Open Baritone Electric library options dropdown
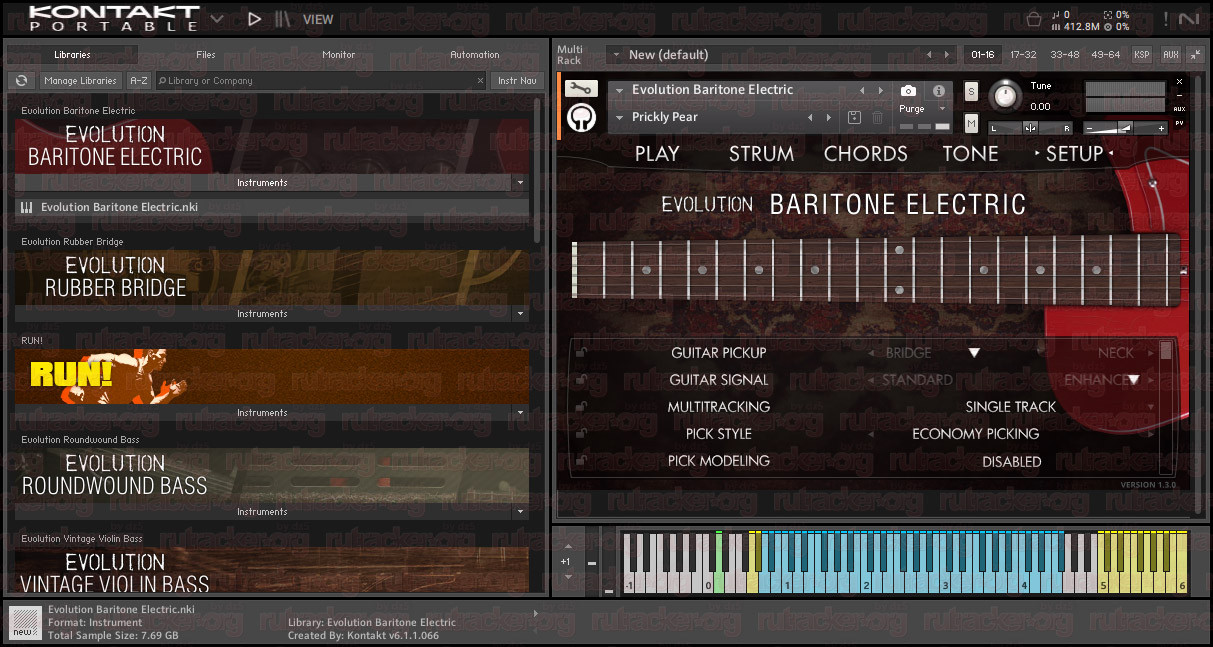This screenshot has height=647, width=1213. click(520, 183)
